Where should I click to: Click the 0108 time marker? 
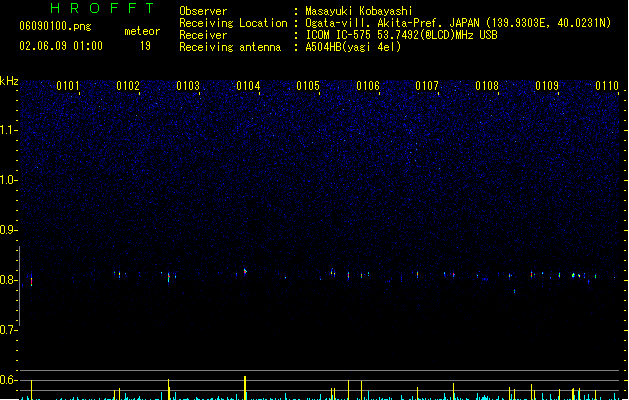487,86
